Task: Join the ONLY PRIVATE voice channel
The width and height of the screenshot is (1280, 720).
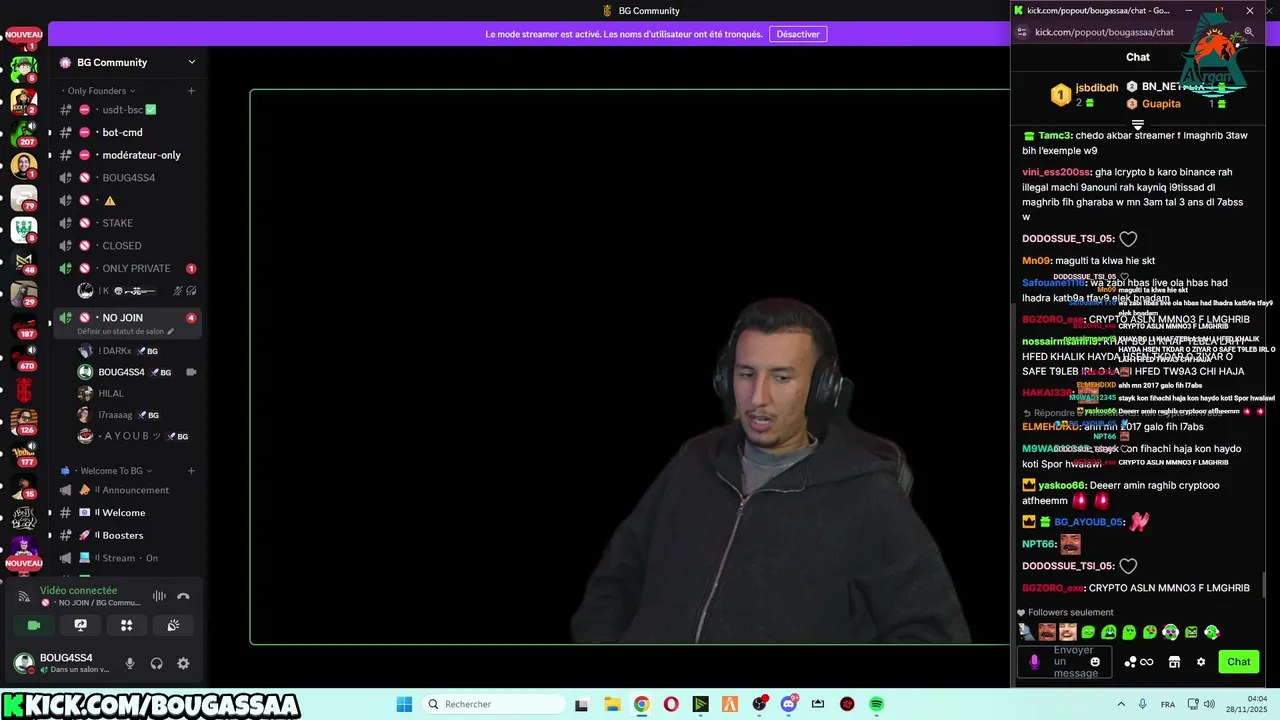Action: click(x=127, y=268)
